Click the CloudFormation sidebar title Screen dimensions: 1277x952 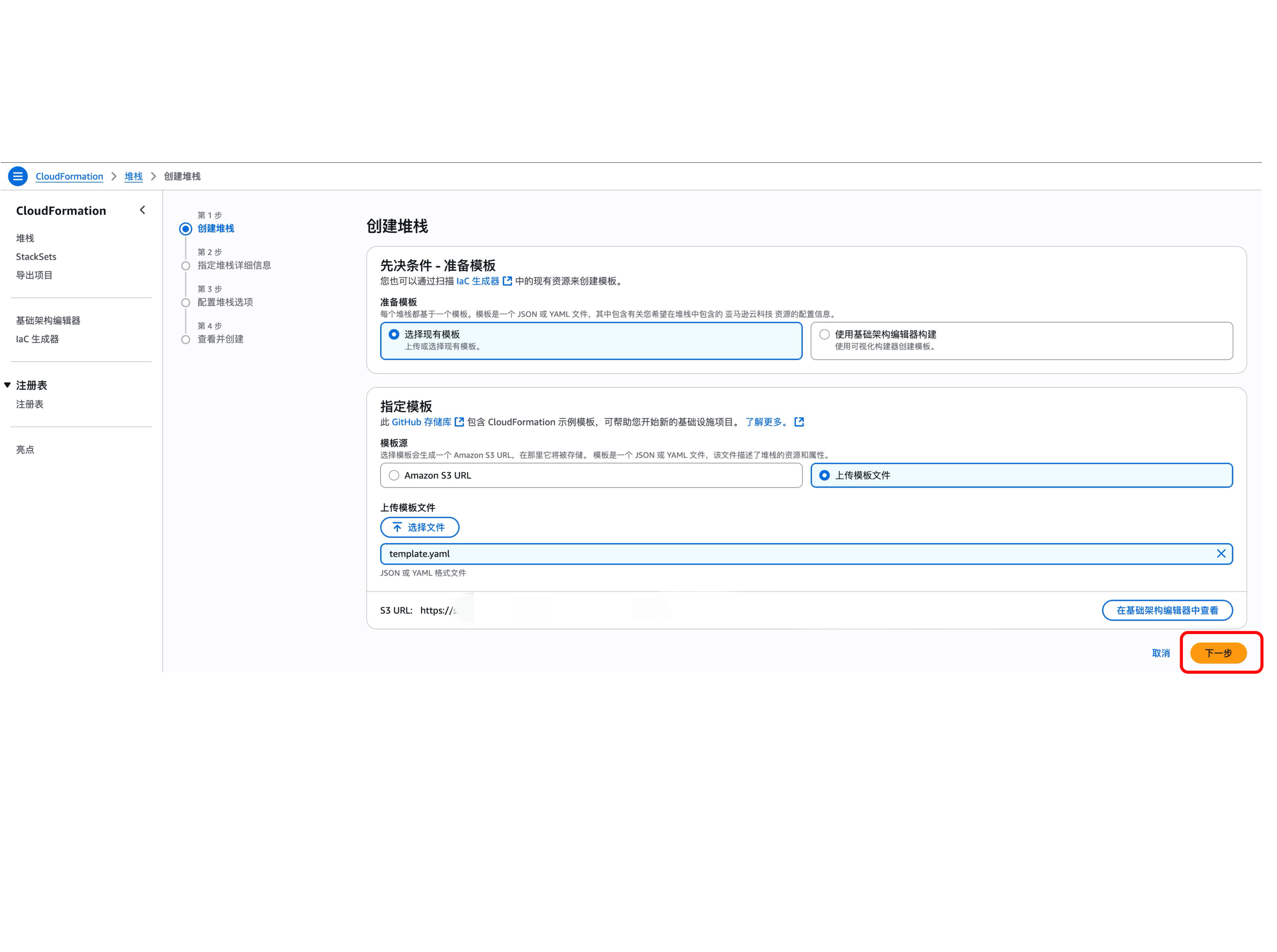pos(61,211)
